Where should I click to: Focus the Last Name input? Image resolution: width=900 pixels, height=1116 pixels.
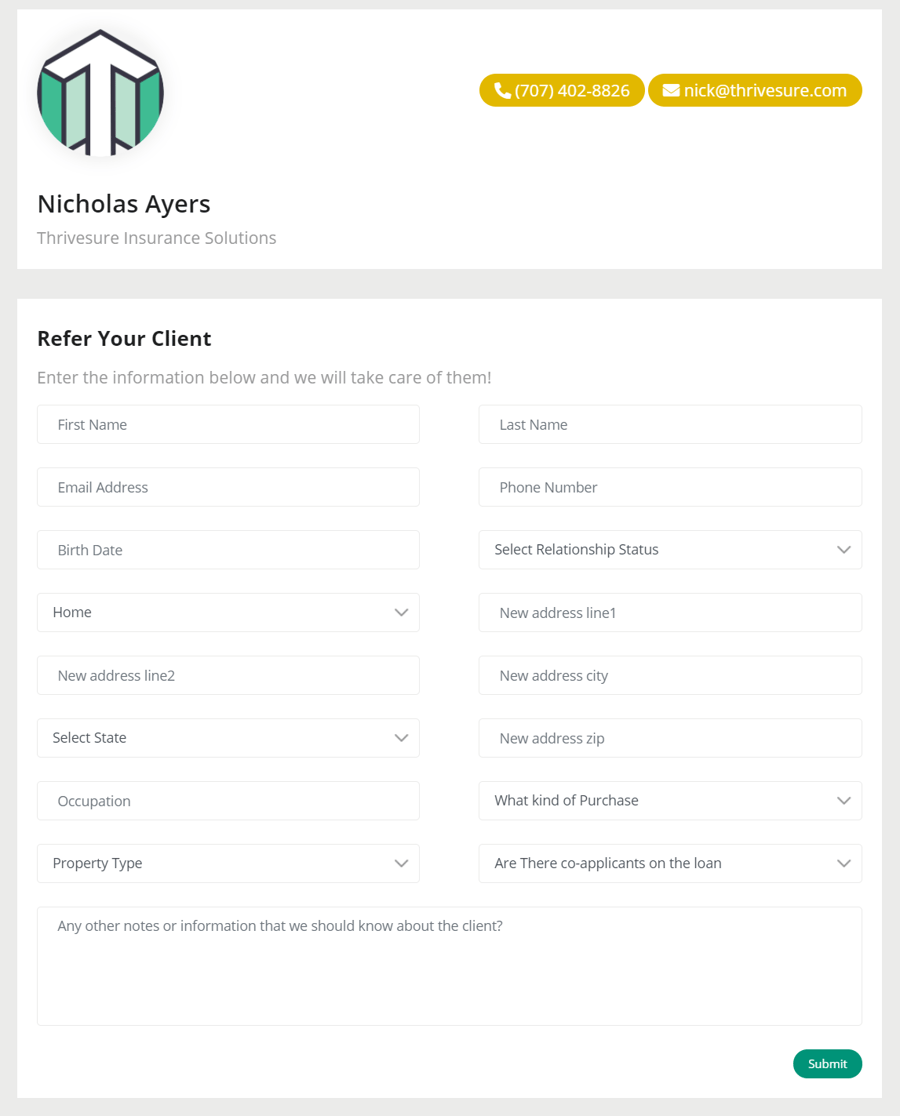[670, 425]
